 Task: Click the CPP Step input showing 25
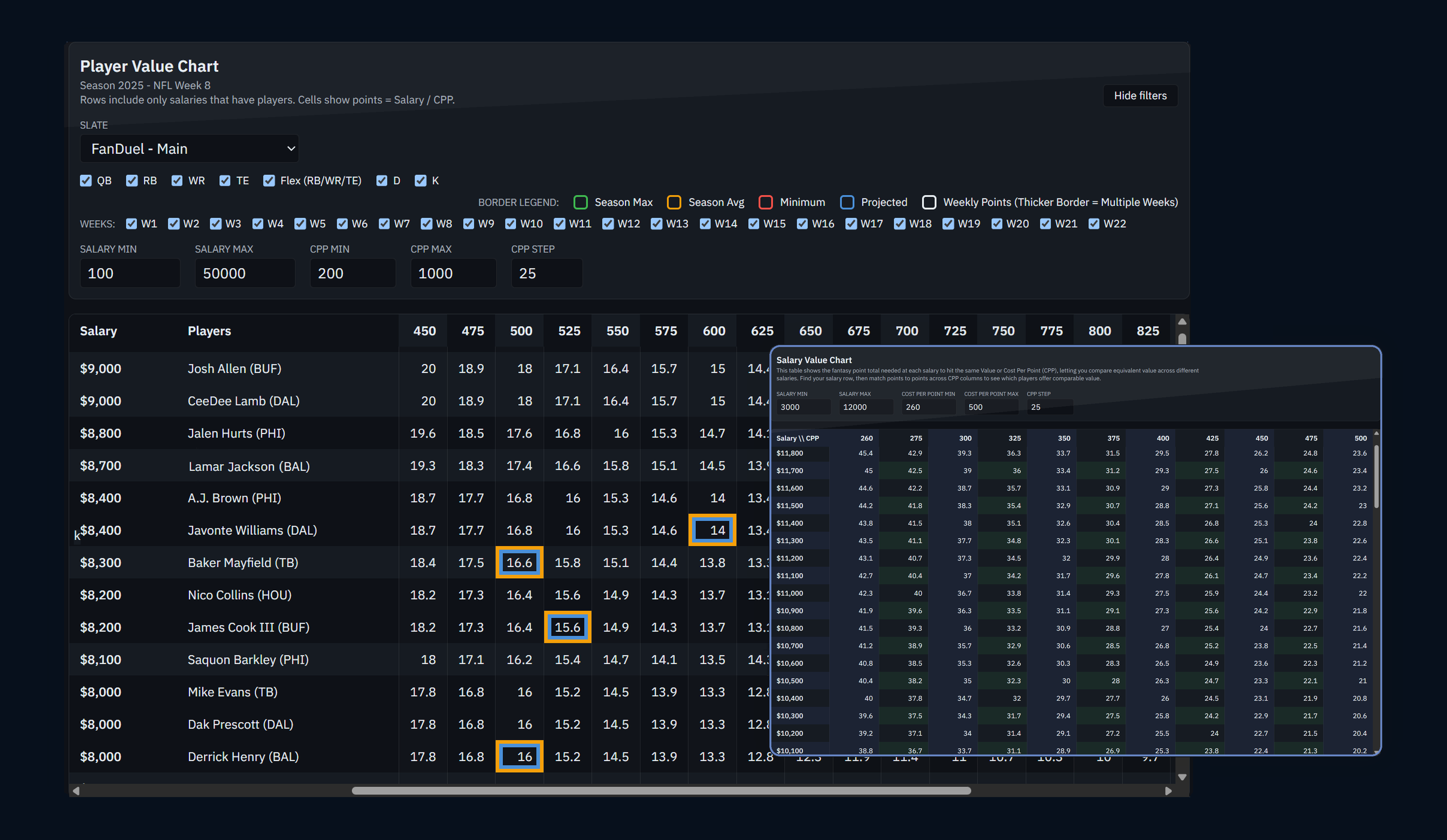click(547, 273)
